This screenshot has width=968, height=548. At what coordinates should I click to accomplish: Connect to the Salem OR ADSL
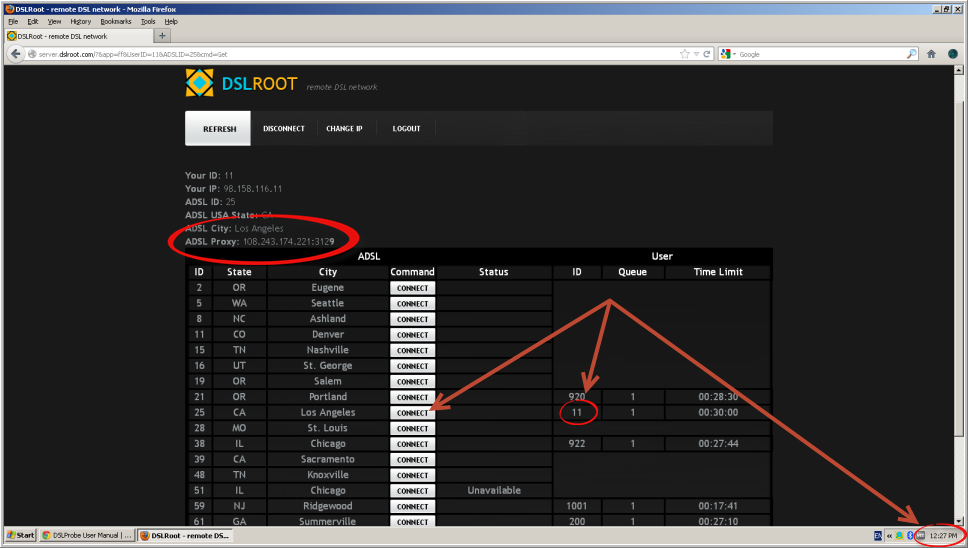tap(412, 381)
